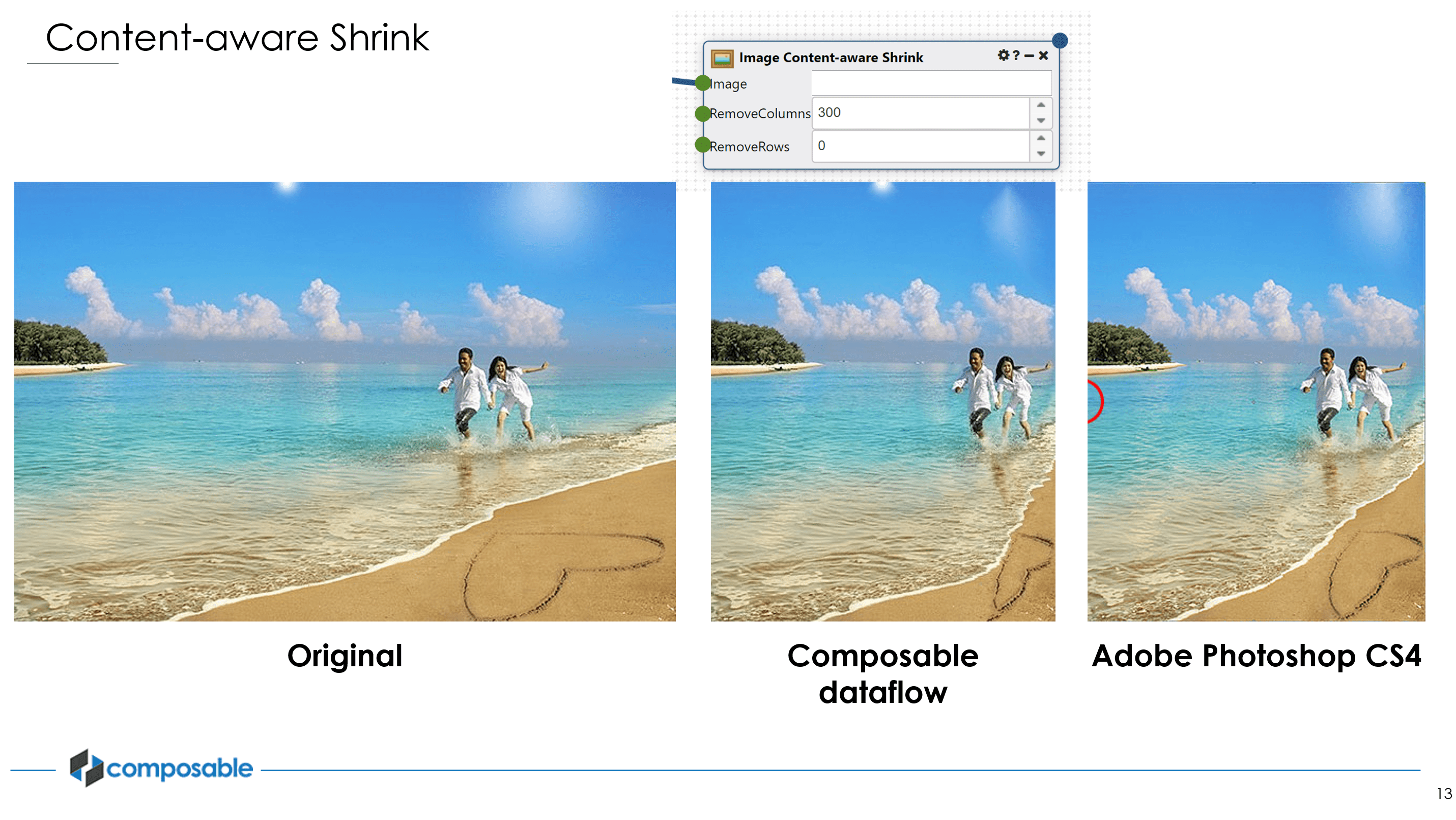Viewport: 1456px width, 820px height.
Task: Click the picture frame module icon
Action: click(722, 58)
